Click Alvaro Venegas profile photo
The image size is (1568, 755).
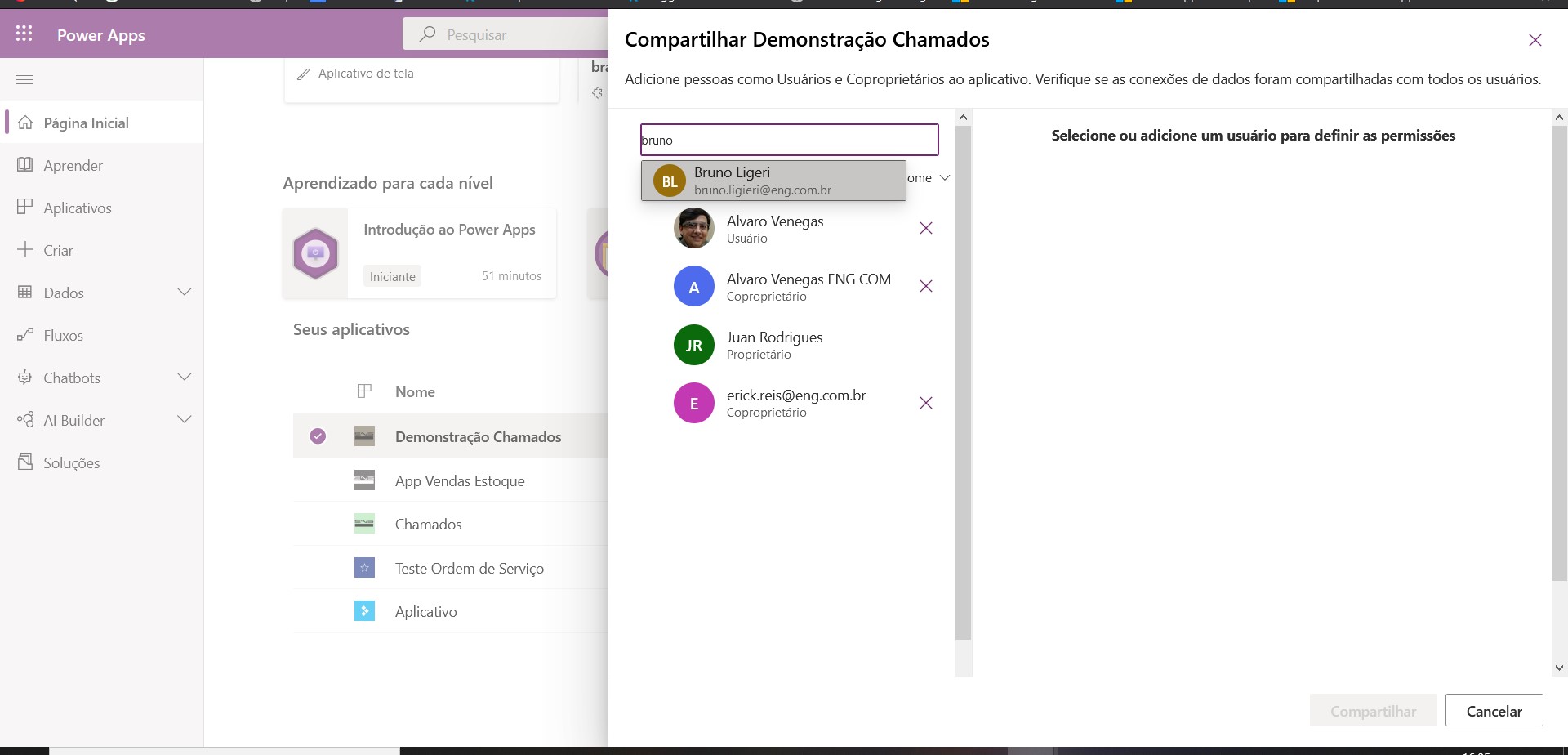point(694,228)
